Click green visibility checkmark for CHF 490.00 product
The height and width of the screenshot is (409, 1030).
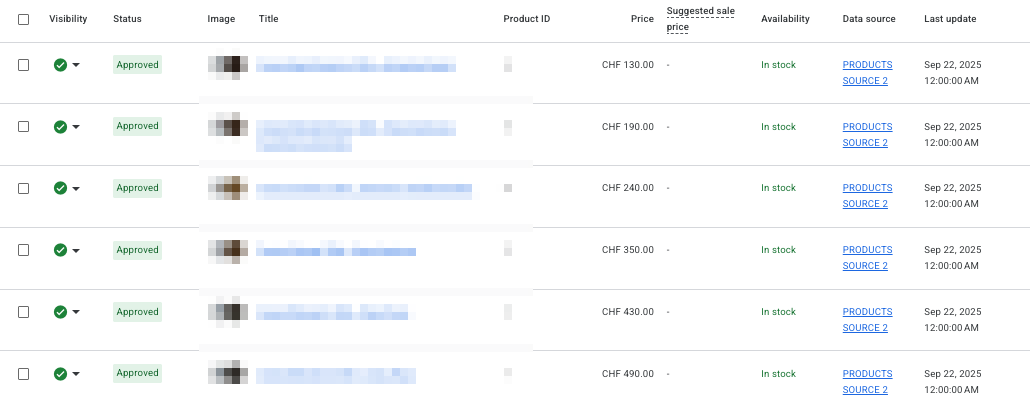[x=60, y=374]
